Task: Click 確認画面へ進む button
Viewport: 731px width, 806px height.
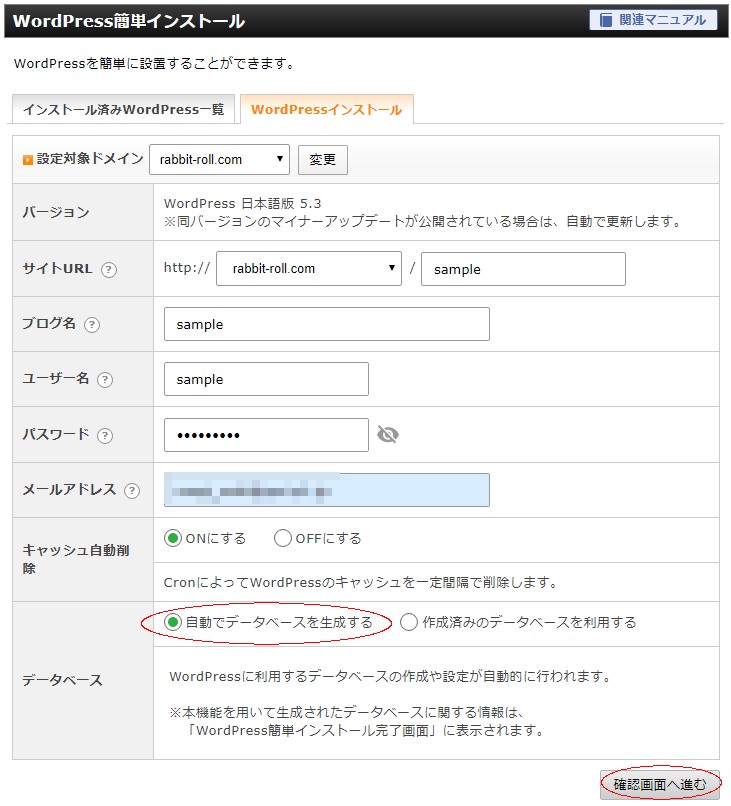Action: click(660, 784)
